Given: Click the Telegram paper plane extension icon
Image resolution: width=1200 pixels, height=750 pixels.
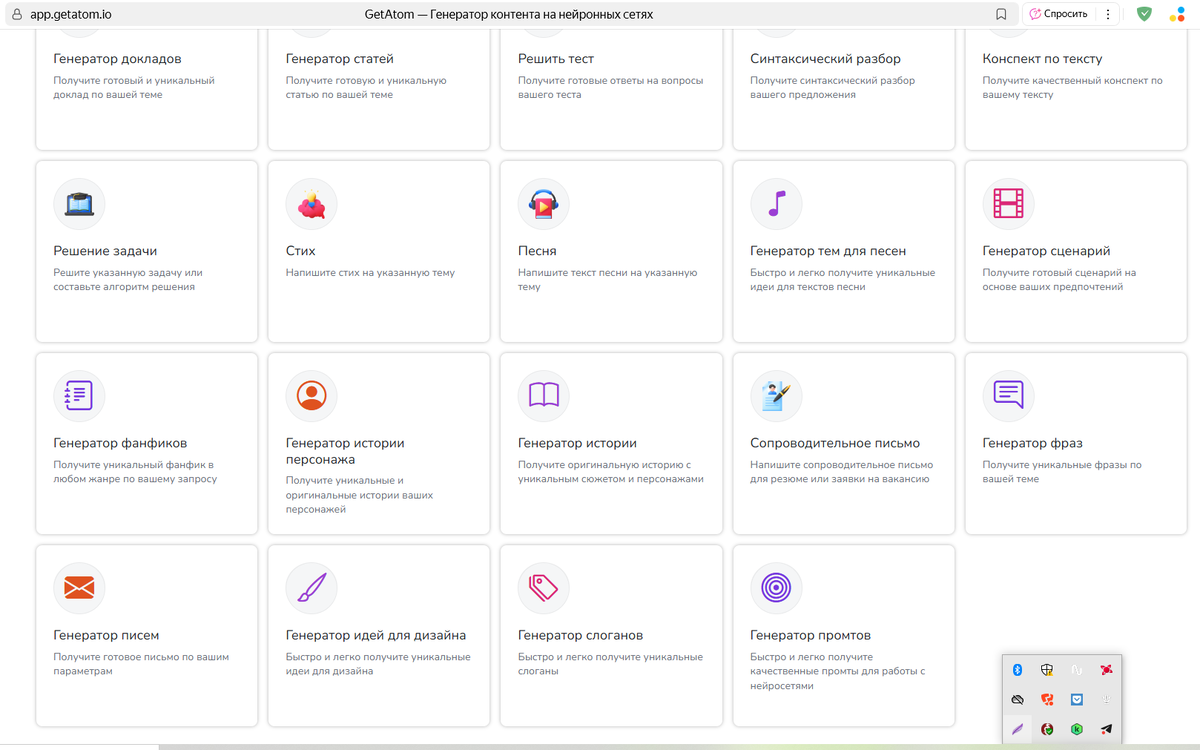Looking at the screenshot, I should pos(1106,729).
